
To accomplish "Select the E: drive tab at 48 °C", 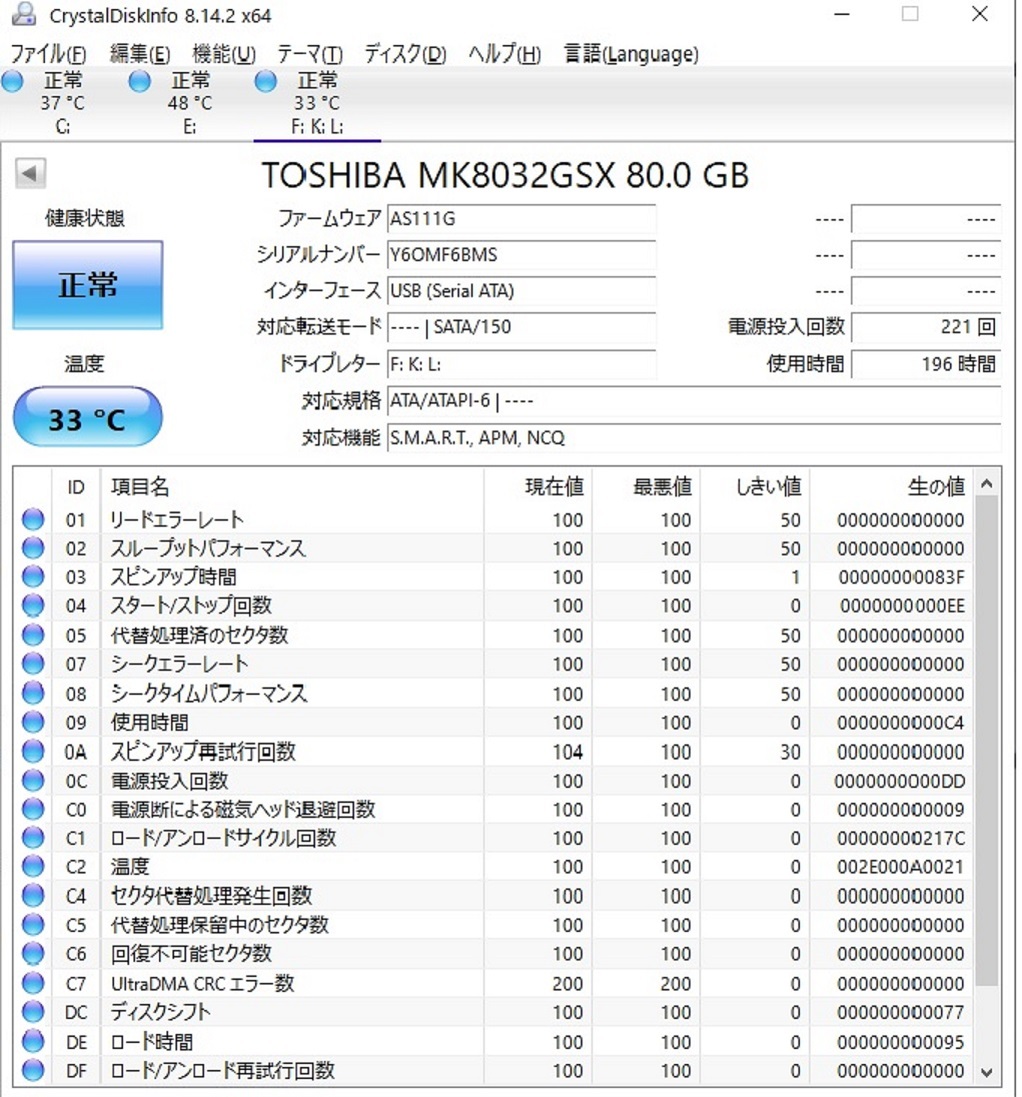I will pos(189,103).
